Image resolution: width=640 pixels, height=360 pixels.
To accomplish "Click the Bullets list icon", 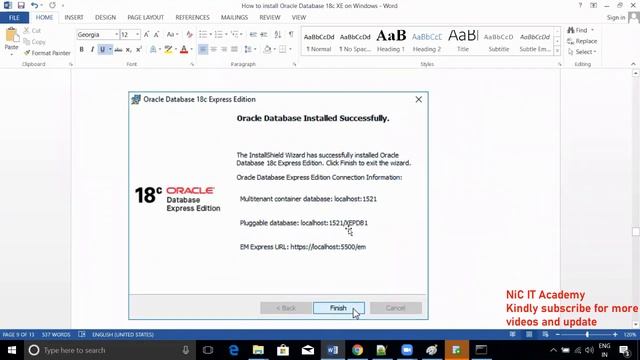I will [202, 35].
